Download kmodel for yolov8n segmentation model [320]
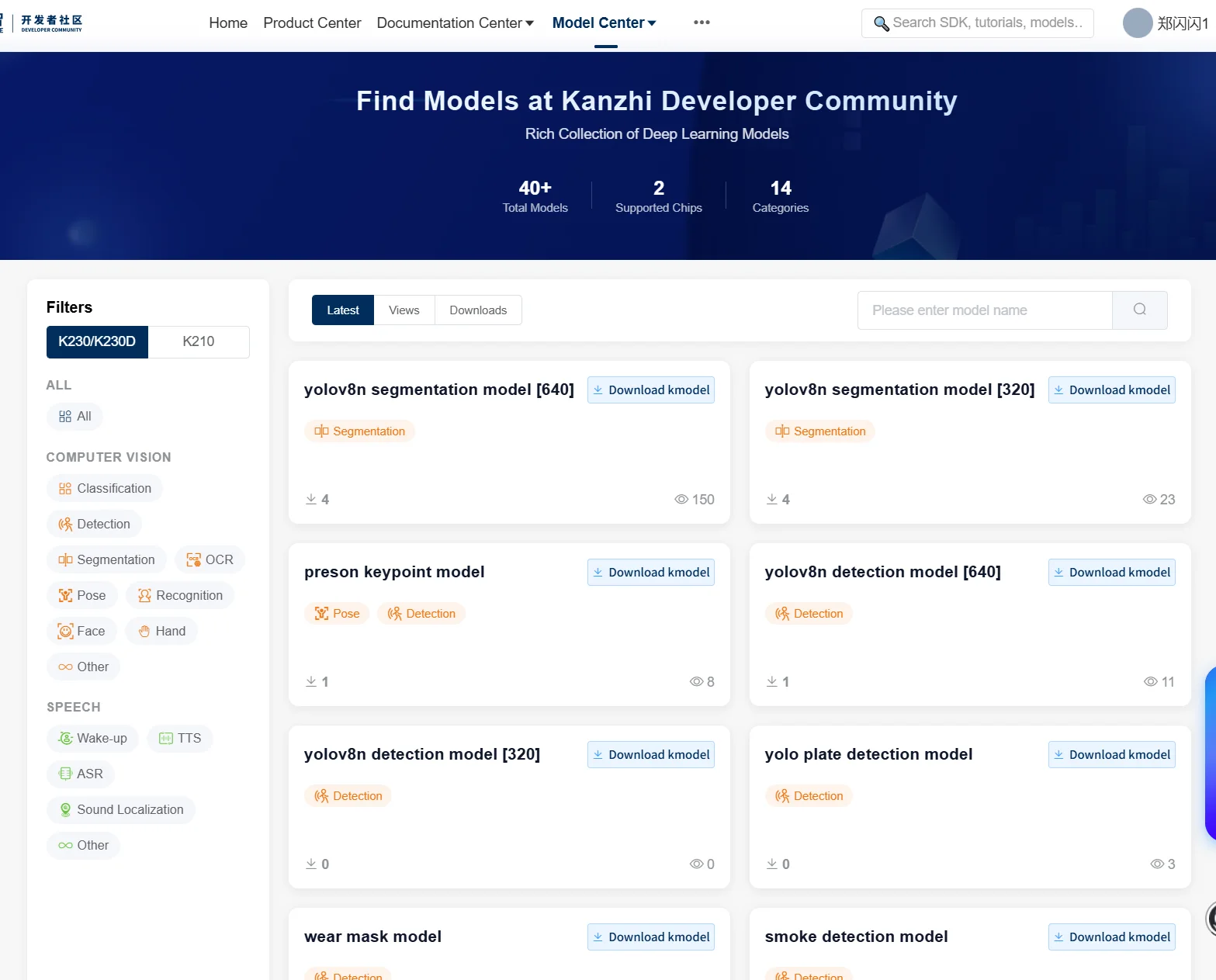 [x=1111, y=390]
